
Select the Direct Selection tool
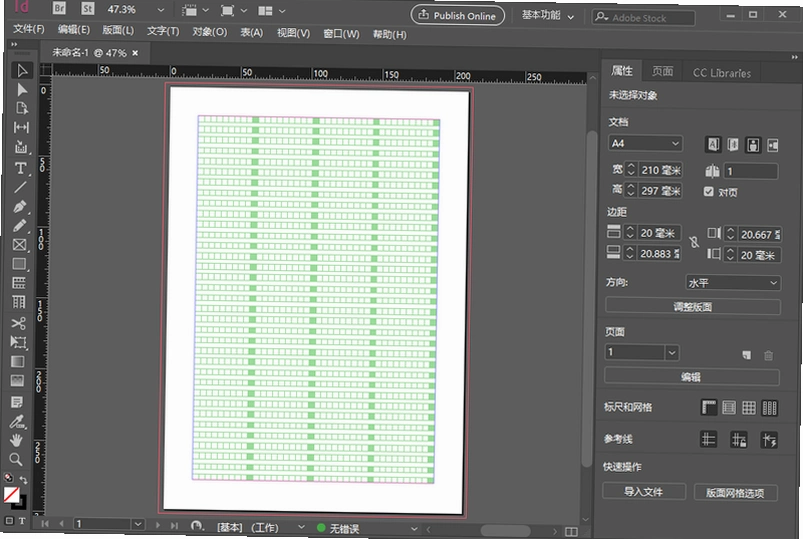22,90
